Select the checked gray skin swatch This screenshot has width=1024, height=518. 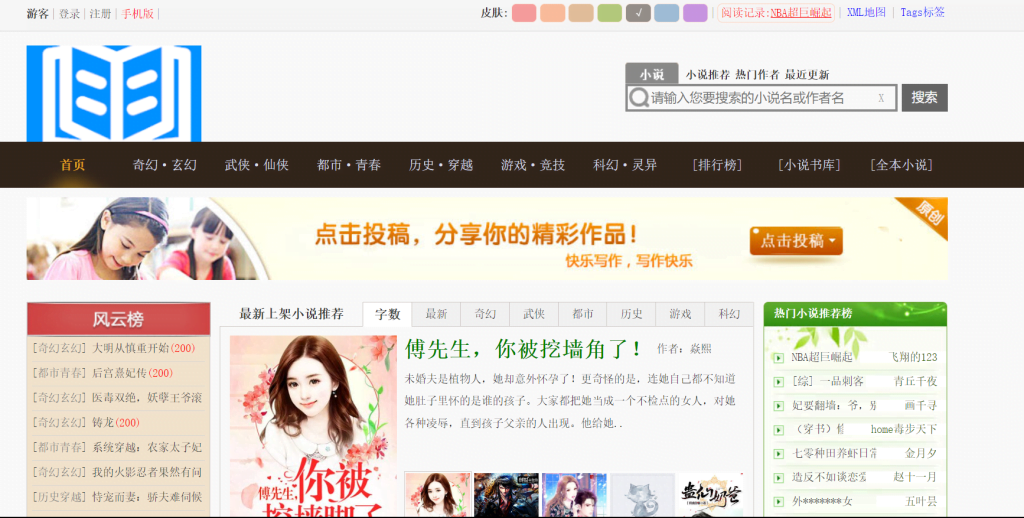click(638, 13)
